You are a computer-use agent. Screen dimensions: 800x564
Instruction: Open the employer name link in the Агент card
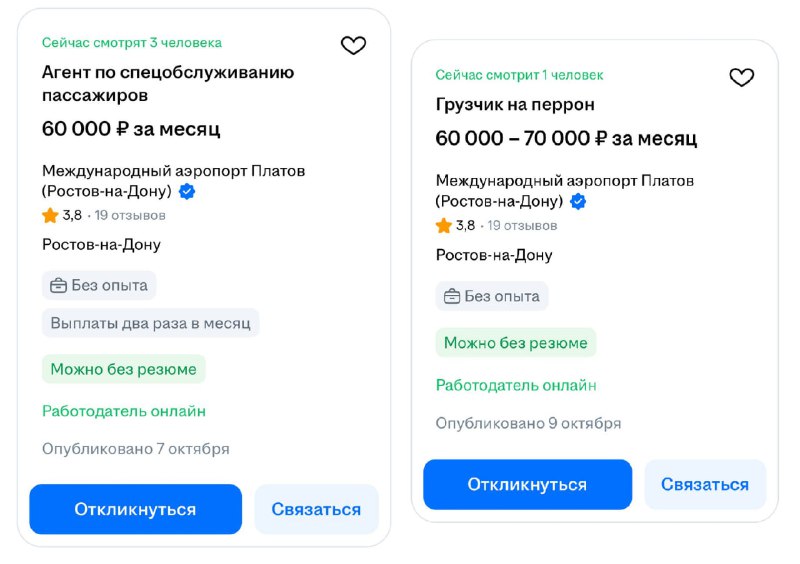coord(173,180)
